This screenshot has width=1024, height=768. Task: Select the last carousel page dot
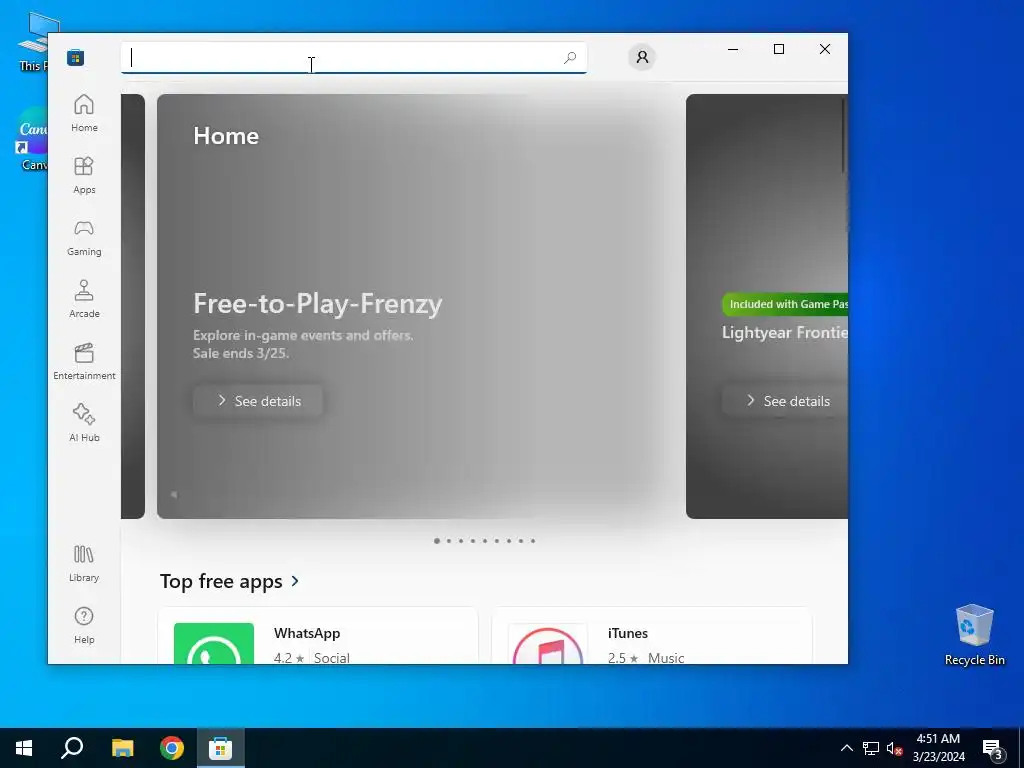click(533, 541)
